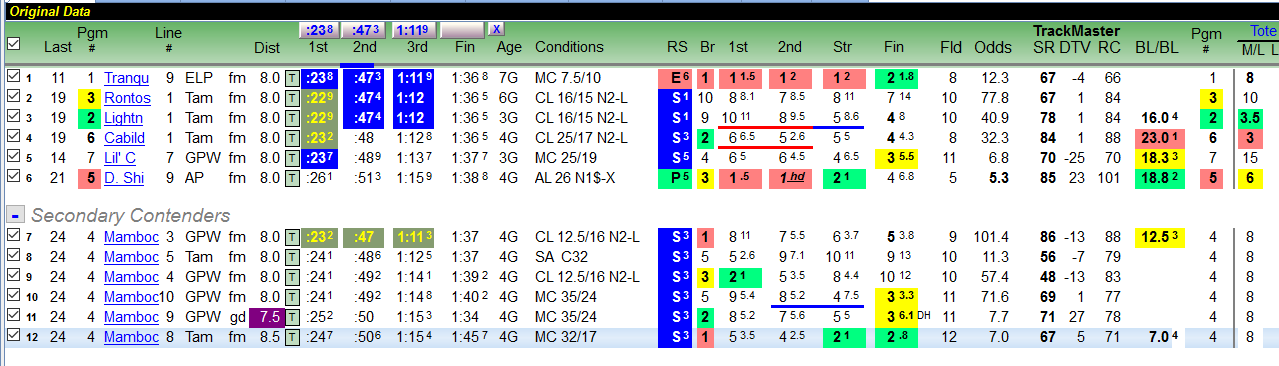The height and width of the screenshot is (366, 1279).
Task: Click the TrackMaster header label
Action: point(1076,31)
